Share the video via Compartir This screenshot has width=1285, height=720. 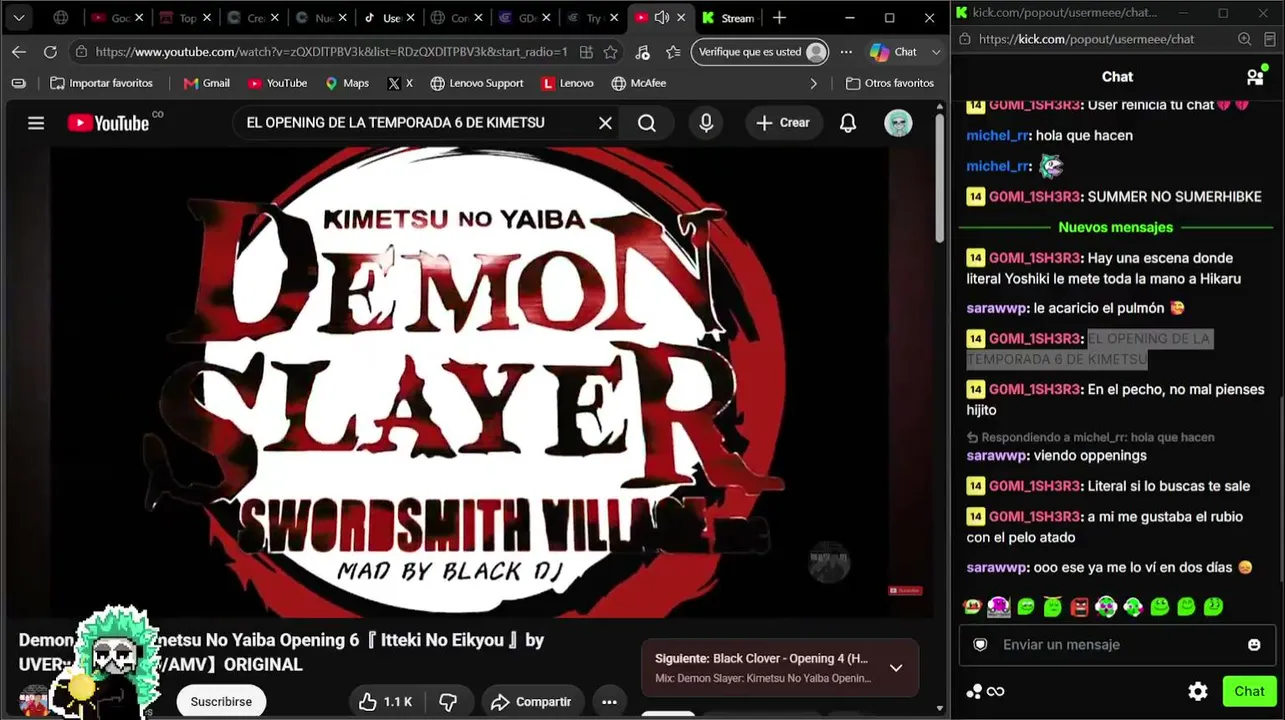pos(531,702)
